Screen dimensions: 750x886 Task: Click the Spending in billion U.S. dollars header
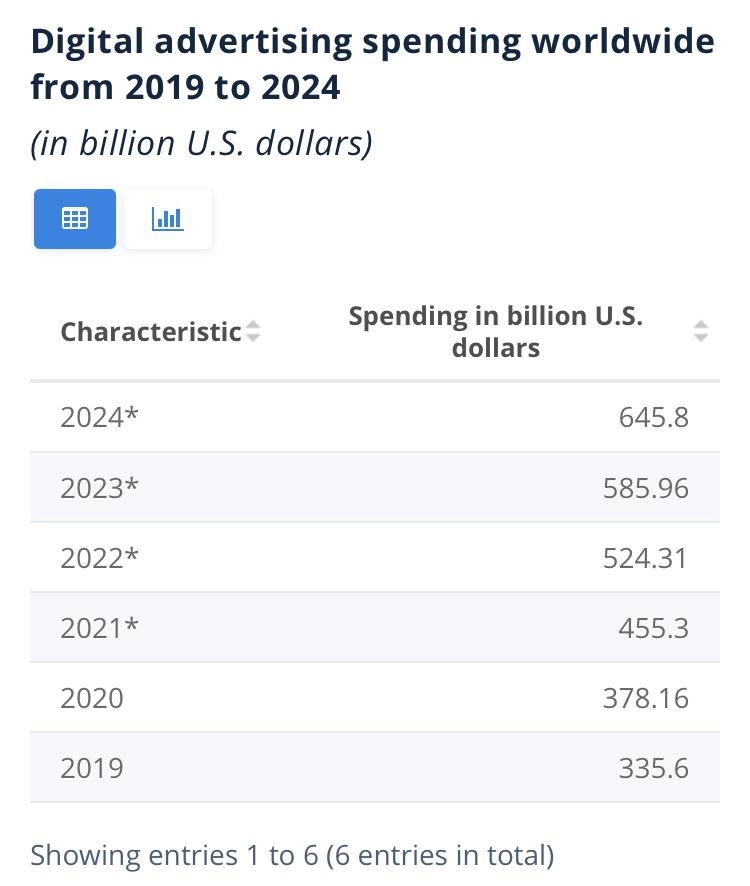coord(496,332)
